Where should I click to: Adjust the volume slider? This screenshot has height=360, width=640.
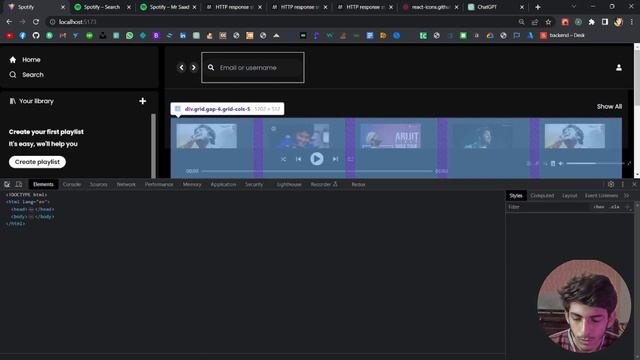[x=596, y=163]
